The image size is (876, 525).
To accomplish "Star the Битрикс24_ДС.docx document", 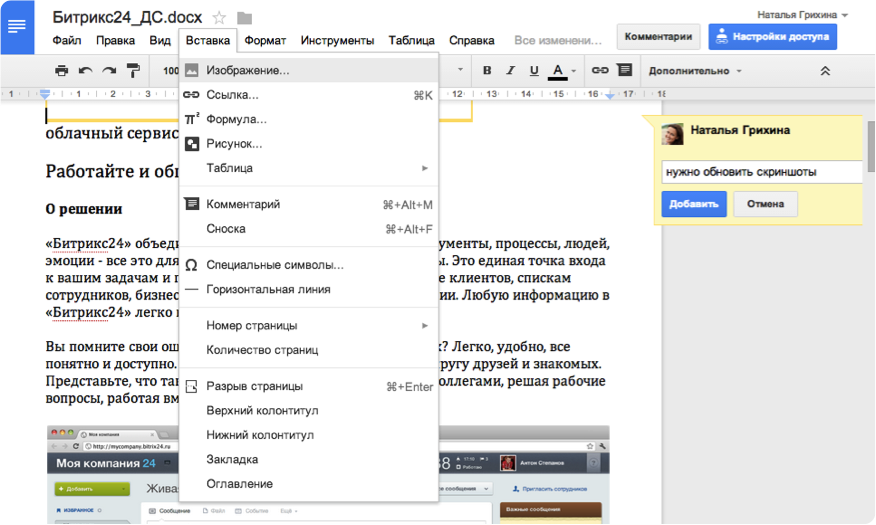I will tap(220, 18).
